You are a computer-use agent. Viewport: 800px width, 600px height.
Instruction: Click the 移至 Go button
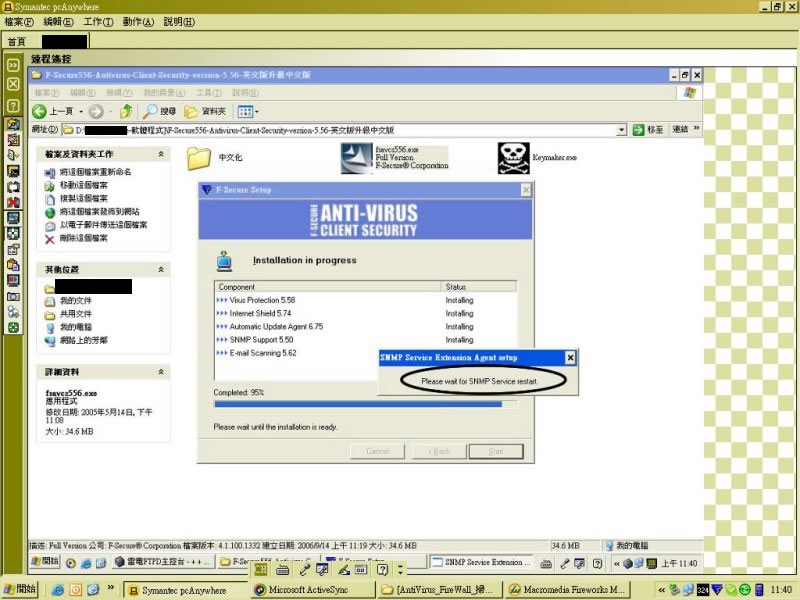pos(648,130)
